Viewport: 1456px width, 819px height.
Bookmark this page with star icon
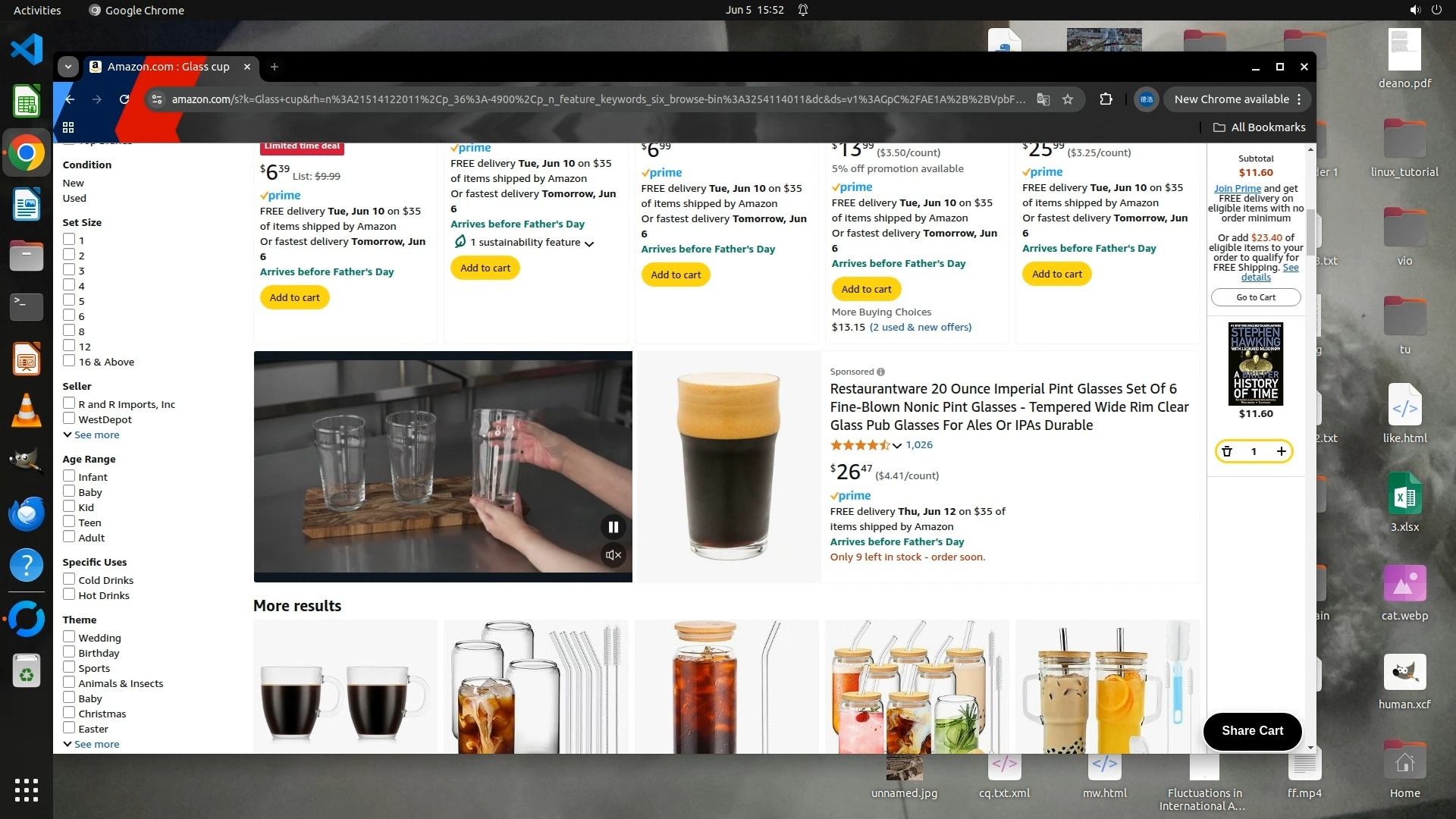(1068, 99)
